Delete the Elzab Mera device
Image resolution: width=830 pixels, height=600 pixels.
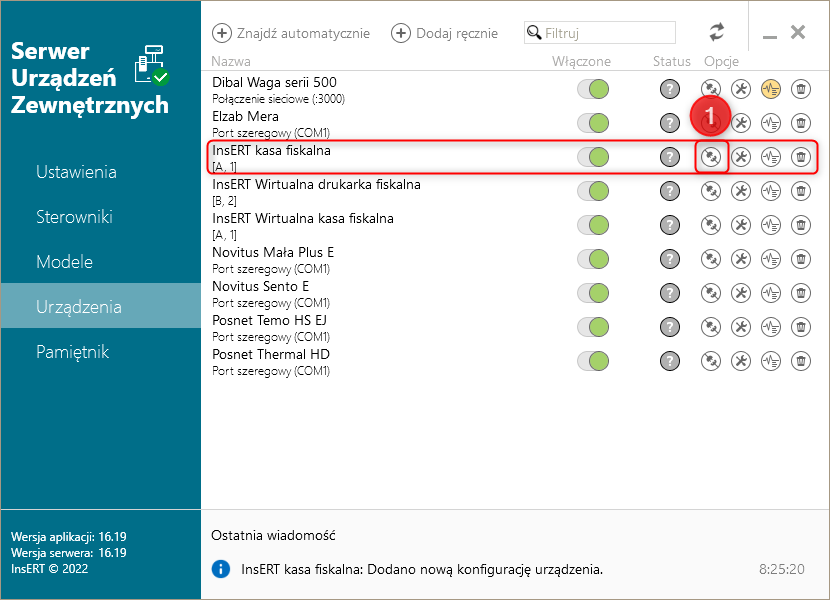(x=801, y=123)
